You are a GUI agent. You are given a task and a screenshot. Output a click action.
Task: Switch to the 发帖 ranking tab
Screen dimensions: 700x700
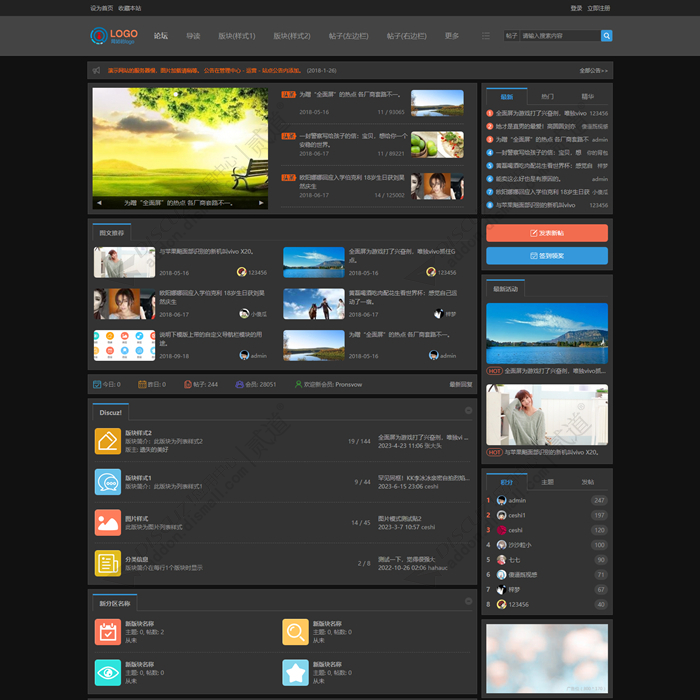pyautogui.click(x=588, y=482)
